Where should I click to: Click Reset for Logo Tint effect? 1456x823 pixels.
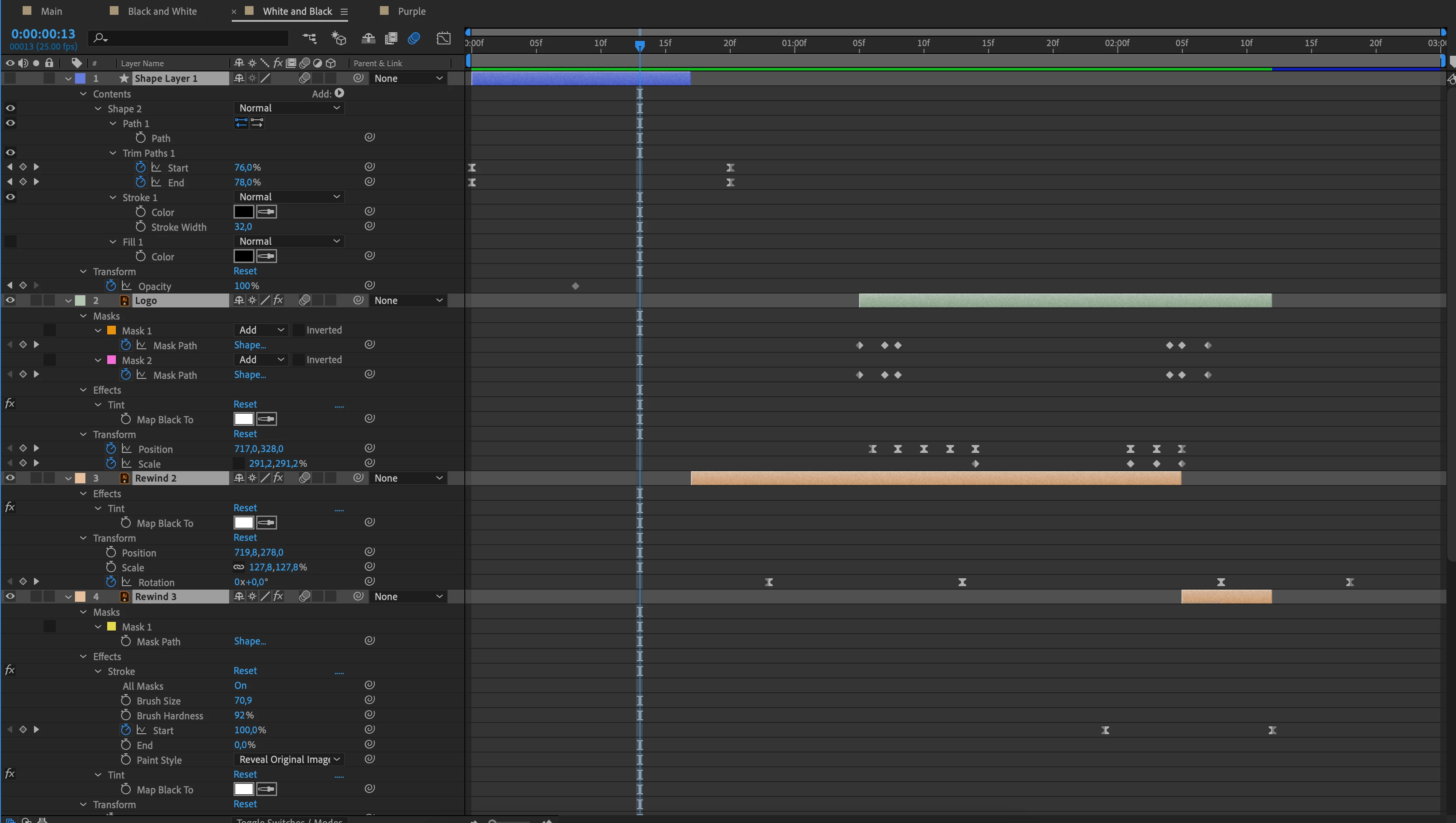245,404
